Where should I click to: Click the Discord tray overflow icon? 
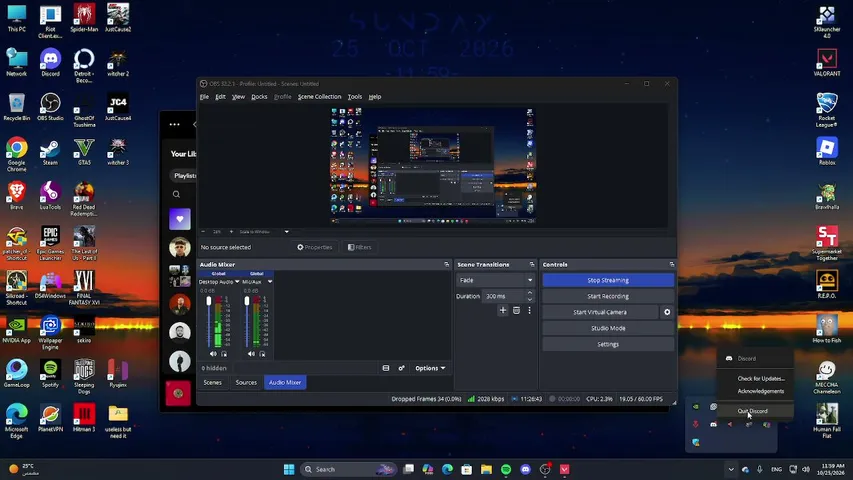coord(713,424)
